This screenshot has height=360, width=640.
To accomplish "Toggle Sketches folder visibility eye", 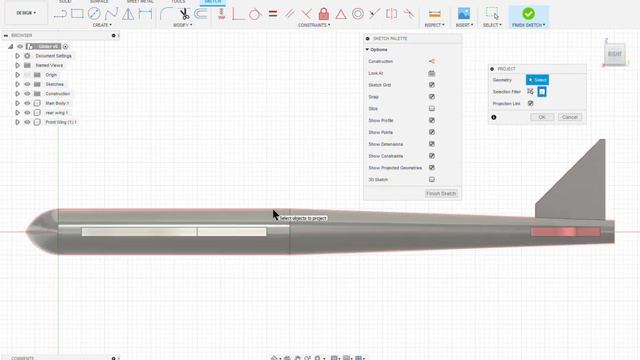I will click(27, 84).
